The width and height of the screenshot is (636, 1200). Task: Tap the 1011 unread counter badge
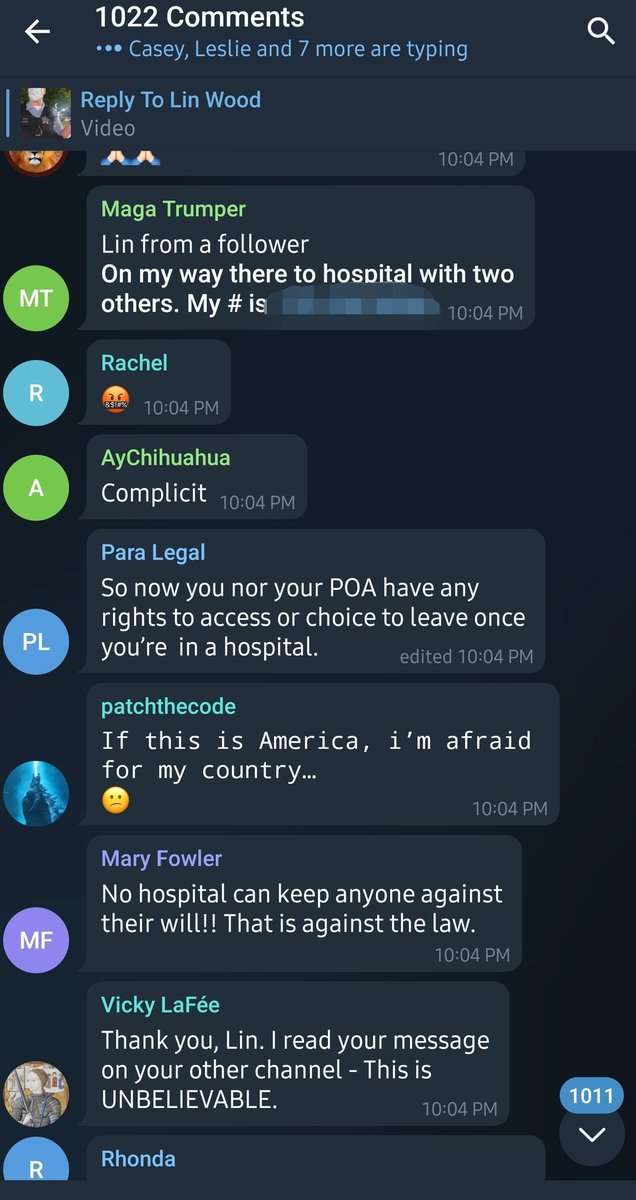click(591, 1096)
